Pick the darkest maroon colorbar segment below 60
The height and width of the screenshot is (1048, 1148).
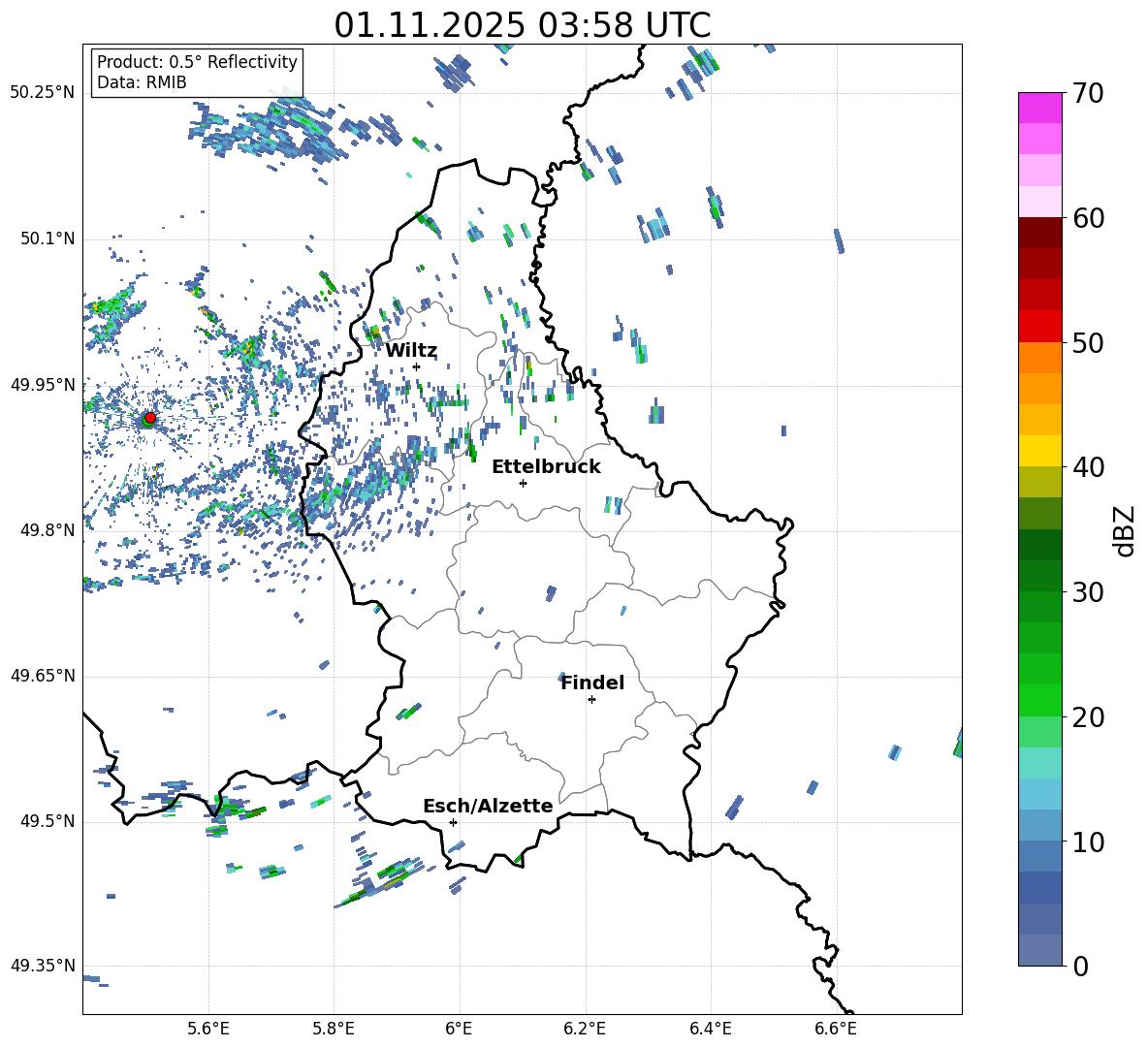(1040, 233)
